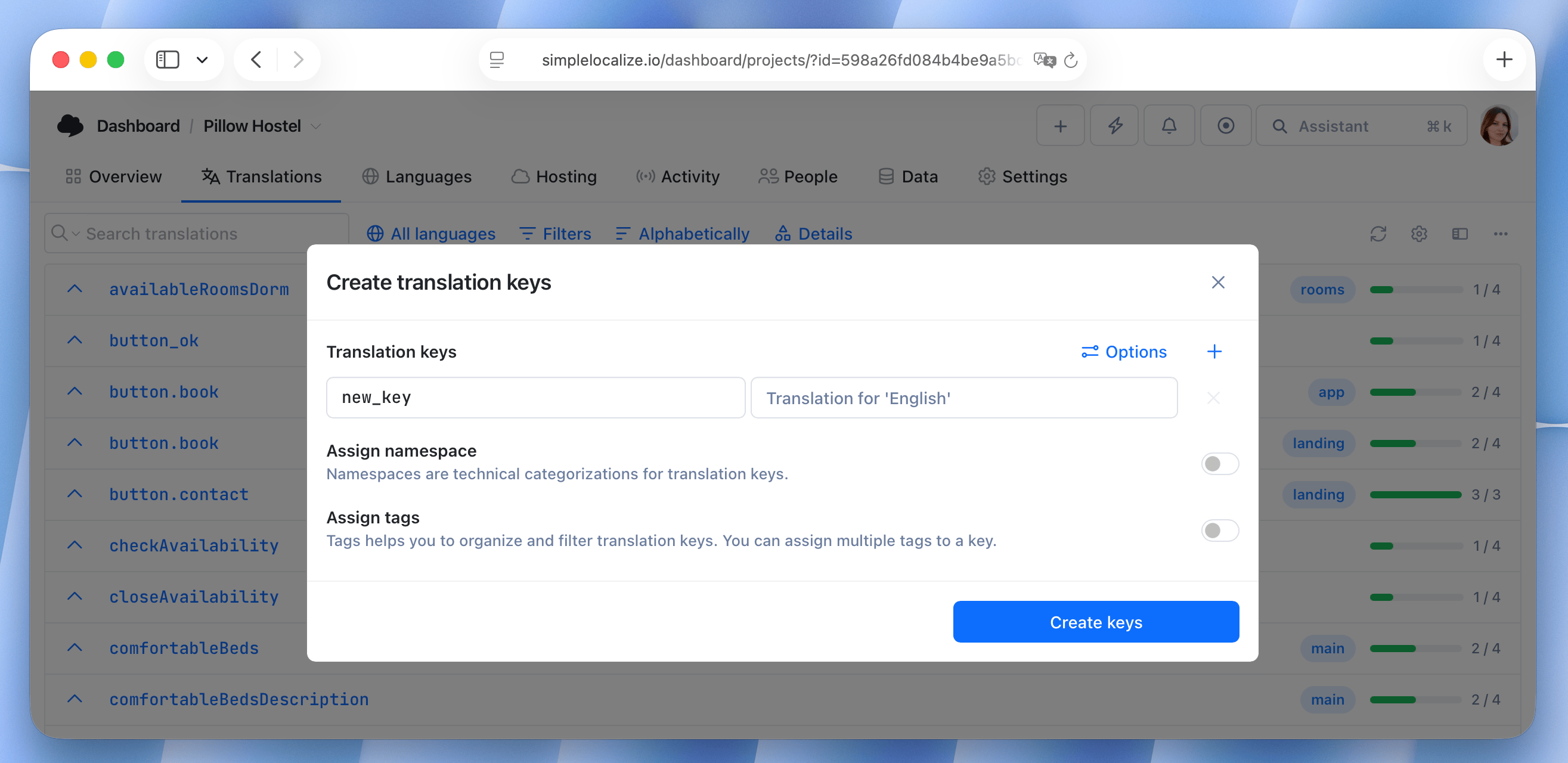1568x763 pixels.
Task: Collapse the button.contact row
Action: [x=75, y=494]
